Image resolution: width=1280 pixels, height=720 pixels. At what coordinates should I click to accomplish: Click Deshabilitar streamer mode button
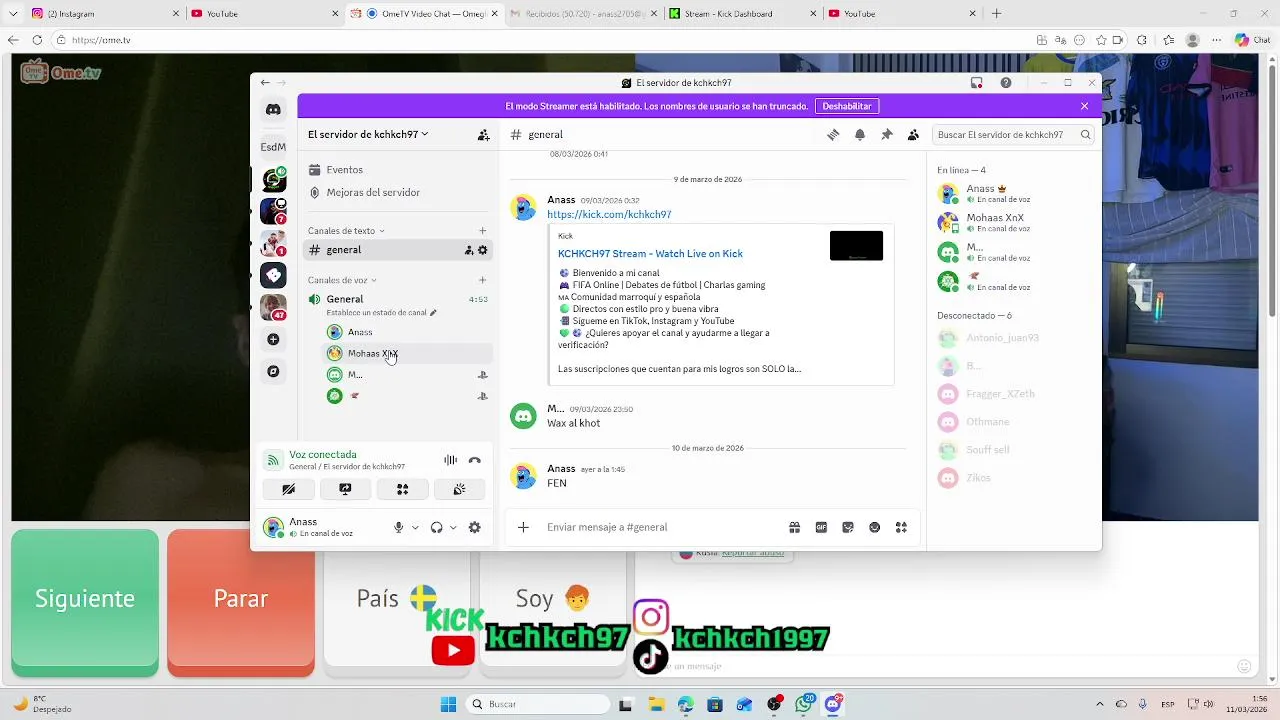point(847,106)
